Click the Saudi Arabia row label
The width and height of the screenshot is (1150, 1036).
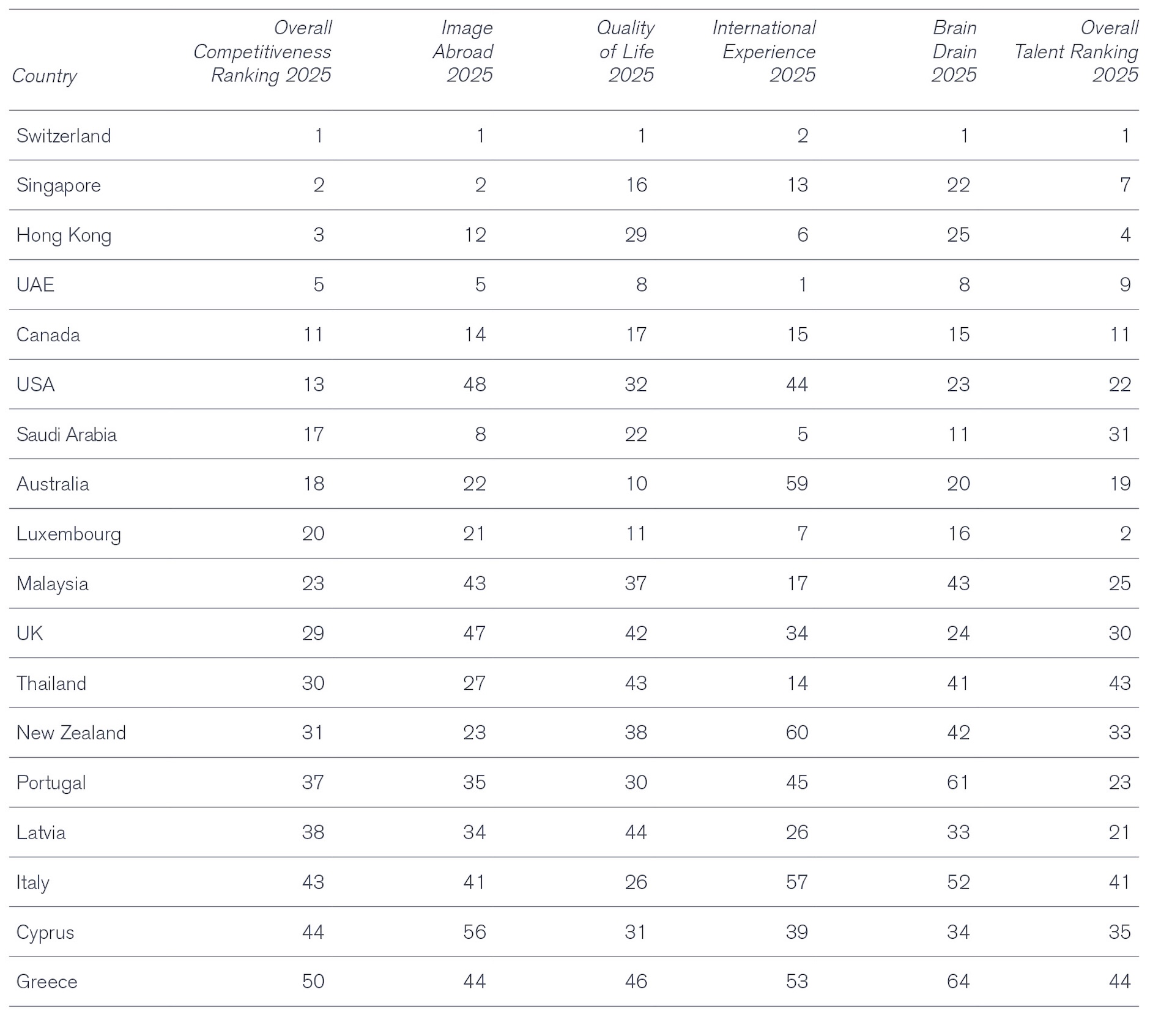pos(66,435)
